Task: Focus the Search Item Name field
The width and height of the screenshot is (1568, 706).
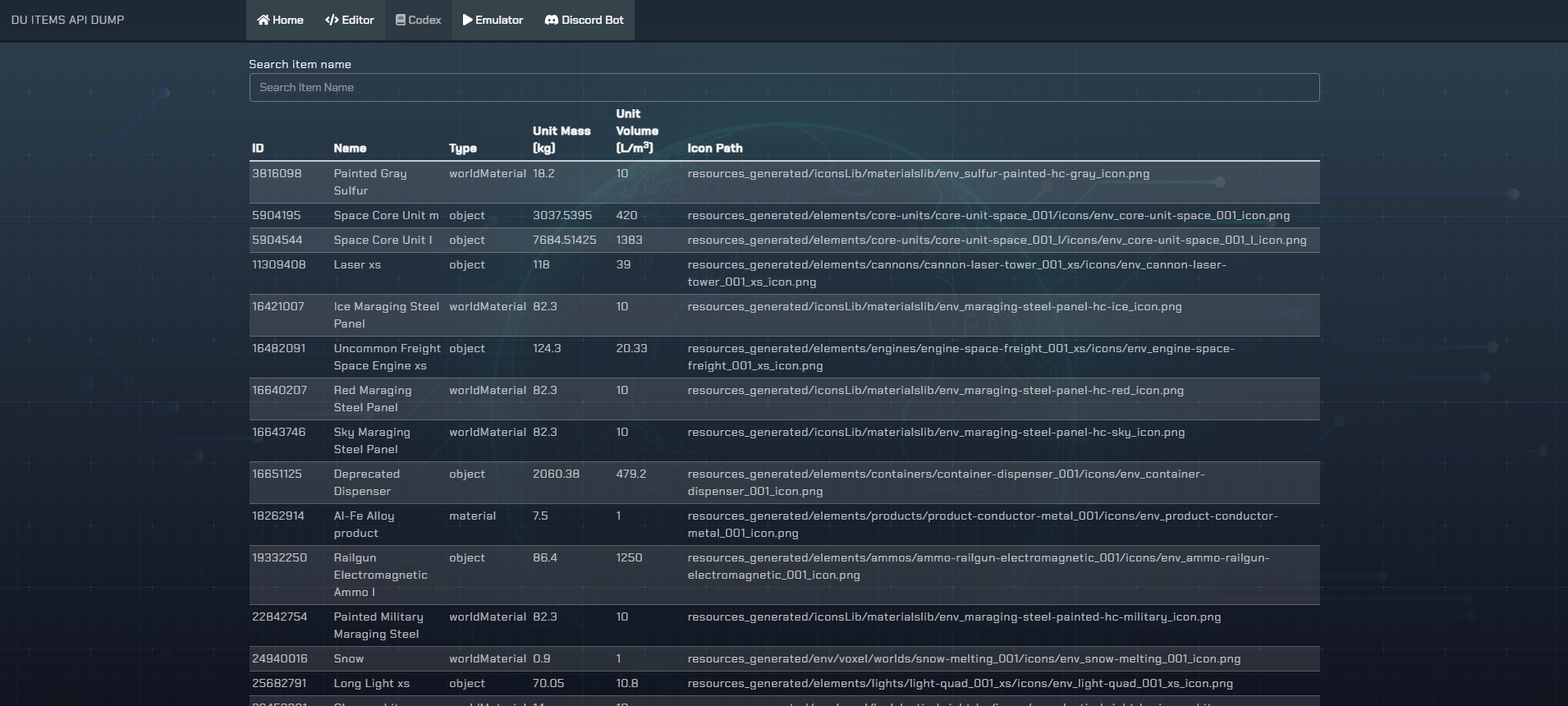Action: tap(784, 87)
